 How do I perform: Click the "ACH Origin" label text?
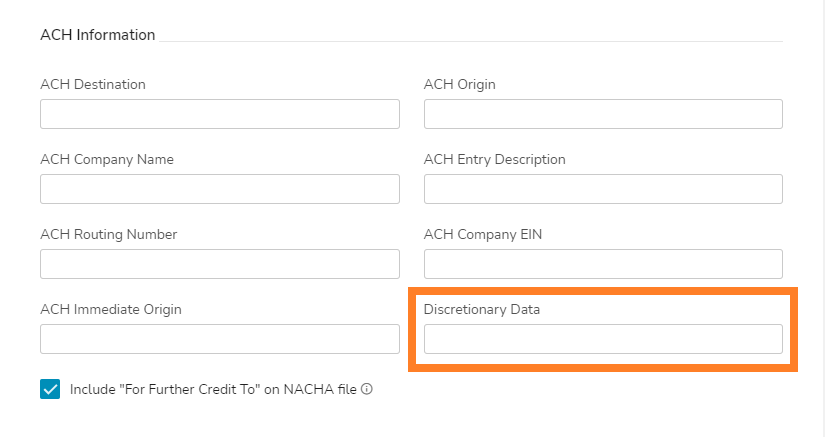point(460,84)
